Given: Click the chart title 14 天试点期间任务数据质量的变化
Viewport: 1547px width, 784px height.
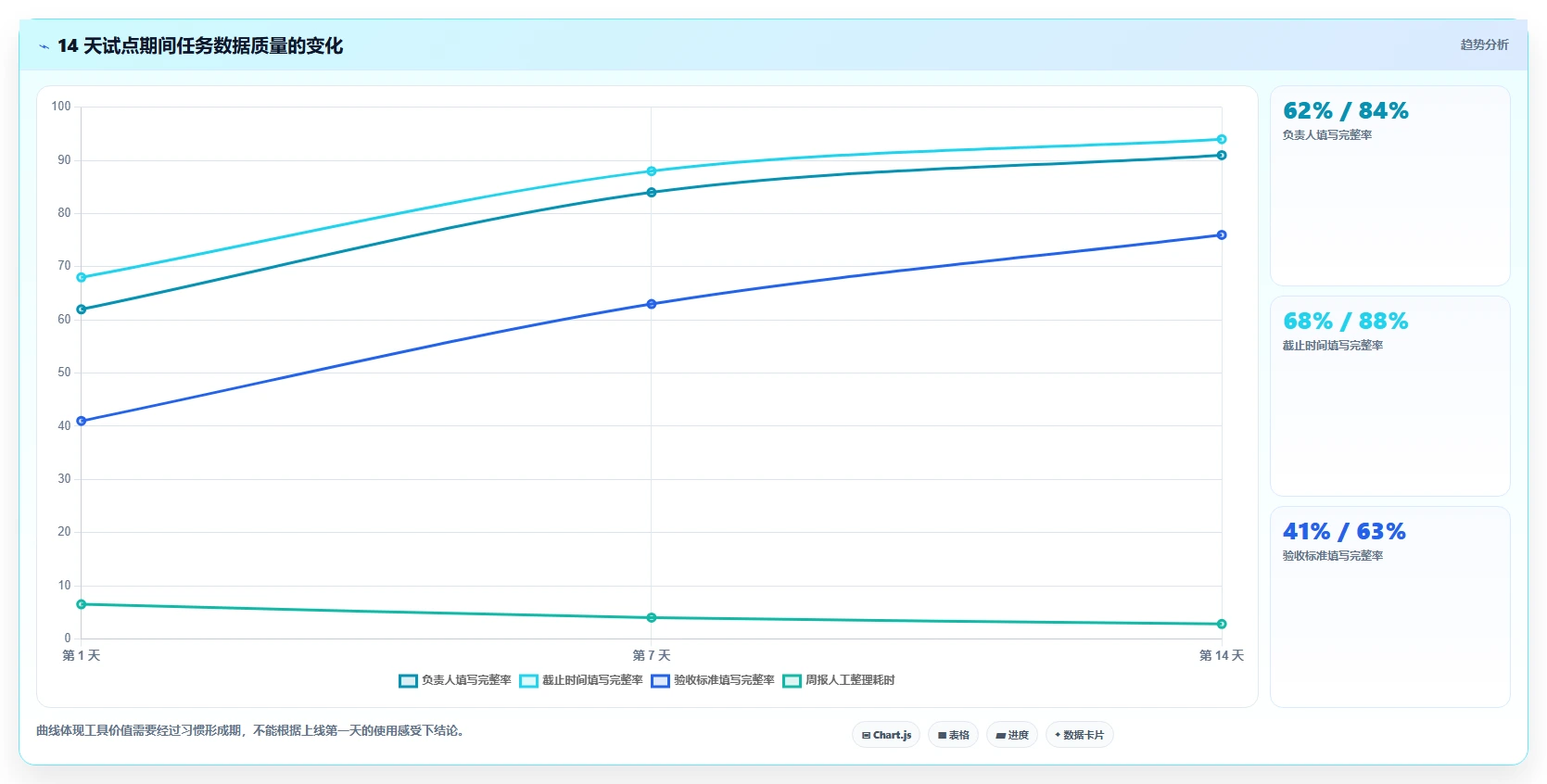Looking at the screenshot, I should pyautogui.click(x=200, y=46).
